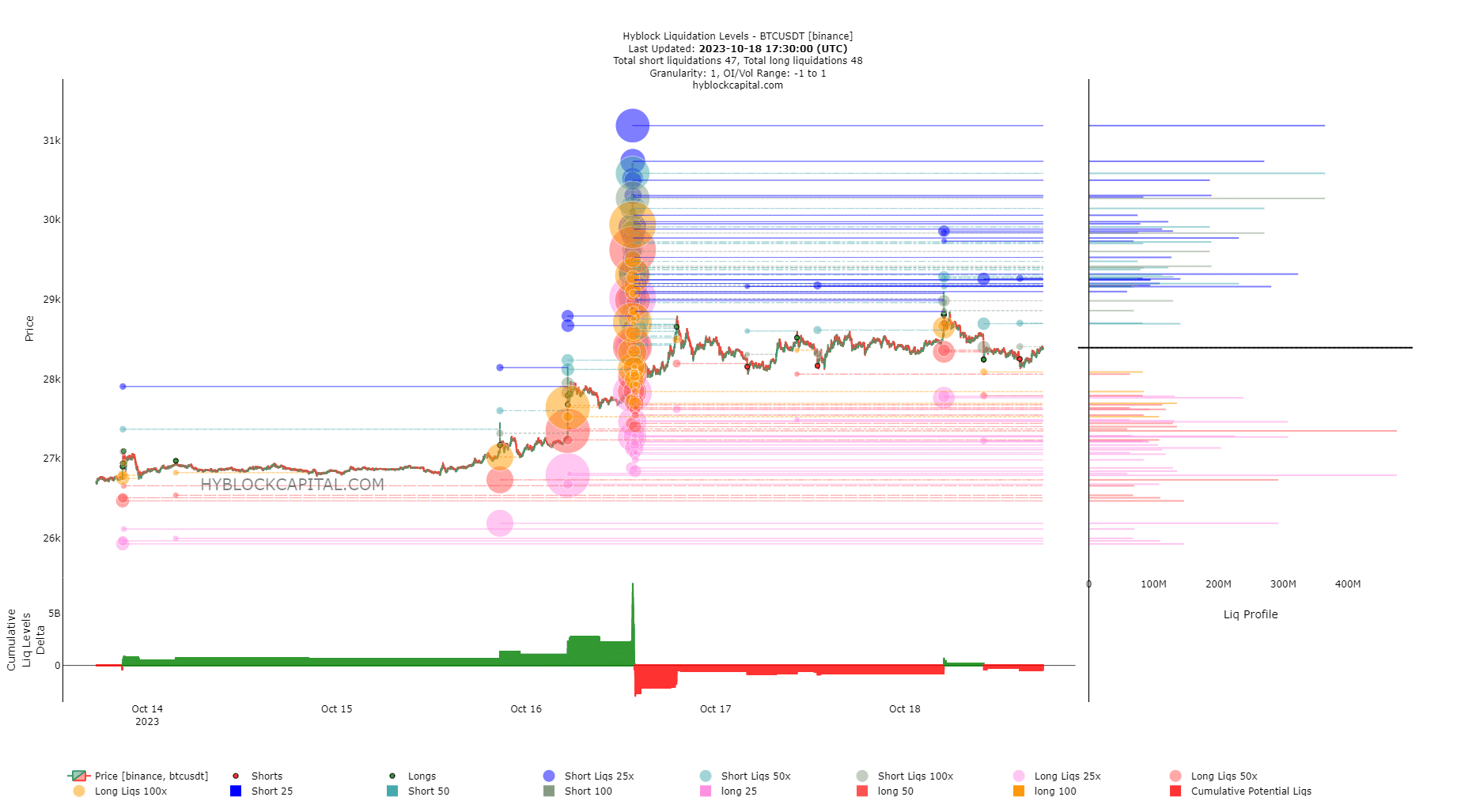Click the long 50 red legend square
The height and width of the screenshot is (812, 1476).
(x=862, y=791)
